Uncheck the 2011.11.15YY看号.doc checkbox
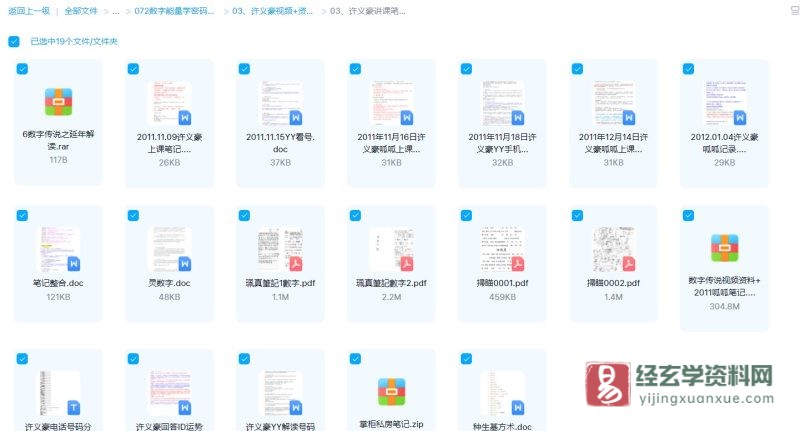The image size is (800, 431). (244, 69)
